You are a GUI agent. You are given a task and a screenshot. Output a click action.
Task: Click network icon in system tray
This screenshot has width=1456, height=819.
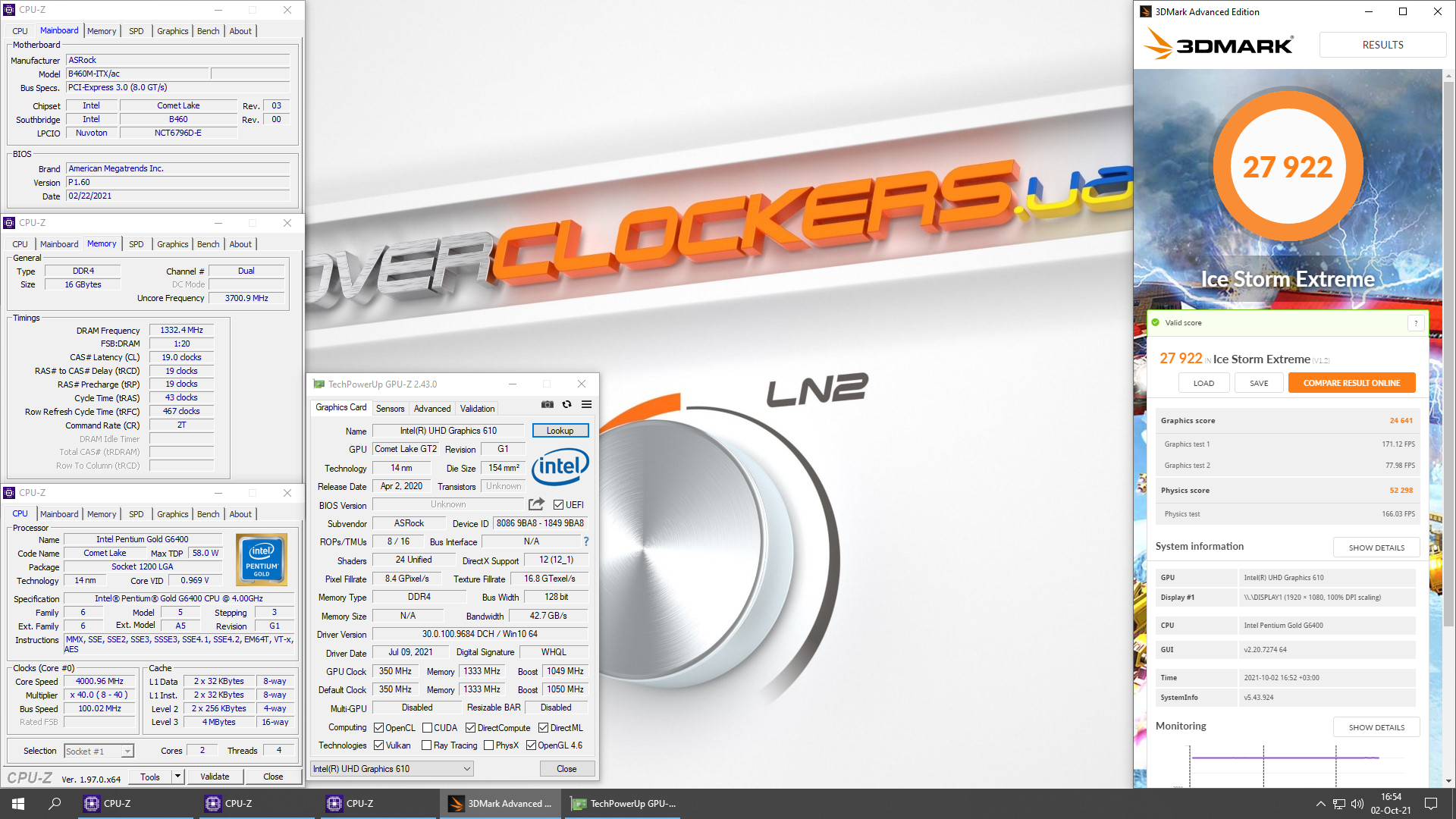pos(1339,804)
